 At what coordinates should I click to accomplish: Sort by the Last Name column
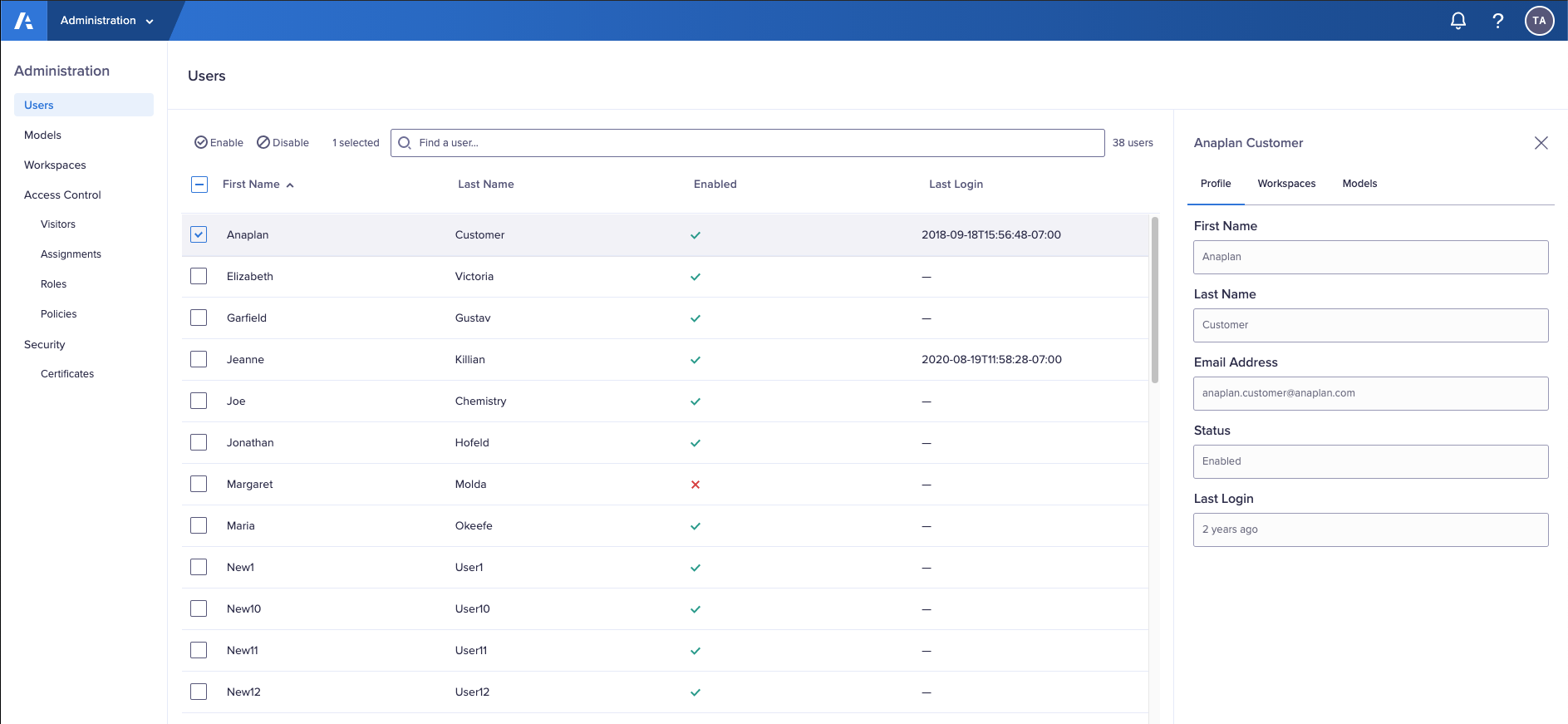point(486,185)
